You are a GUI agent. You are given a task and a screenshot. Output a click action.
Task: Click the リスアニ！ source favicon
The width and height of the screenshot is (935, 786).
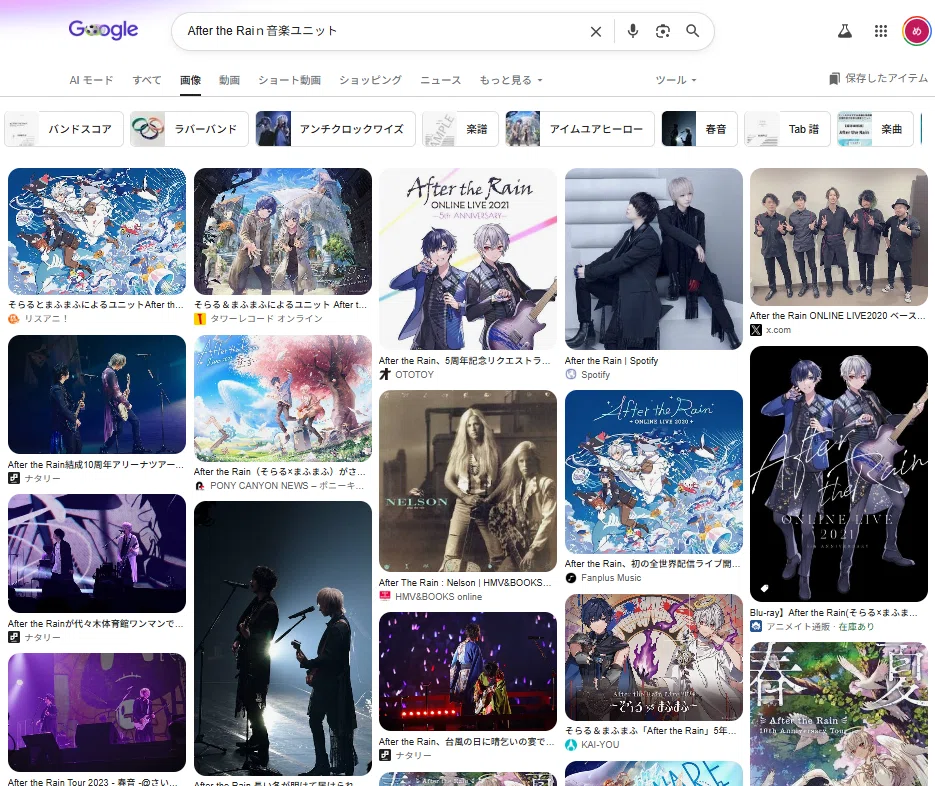(14, 319)
